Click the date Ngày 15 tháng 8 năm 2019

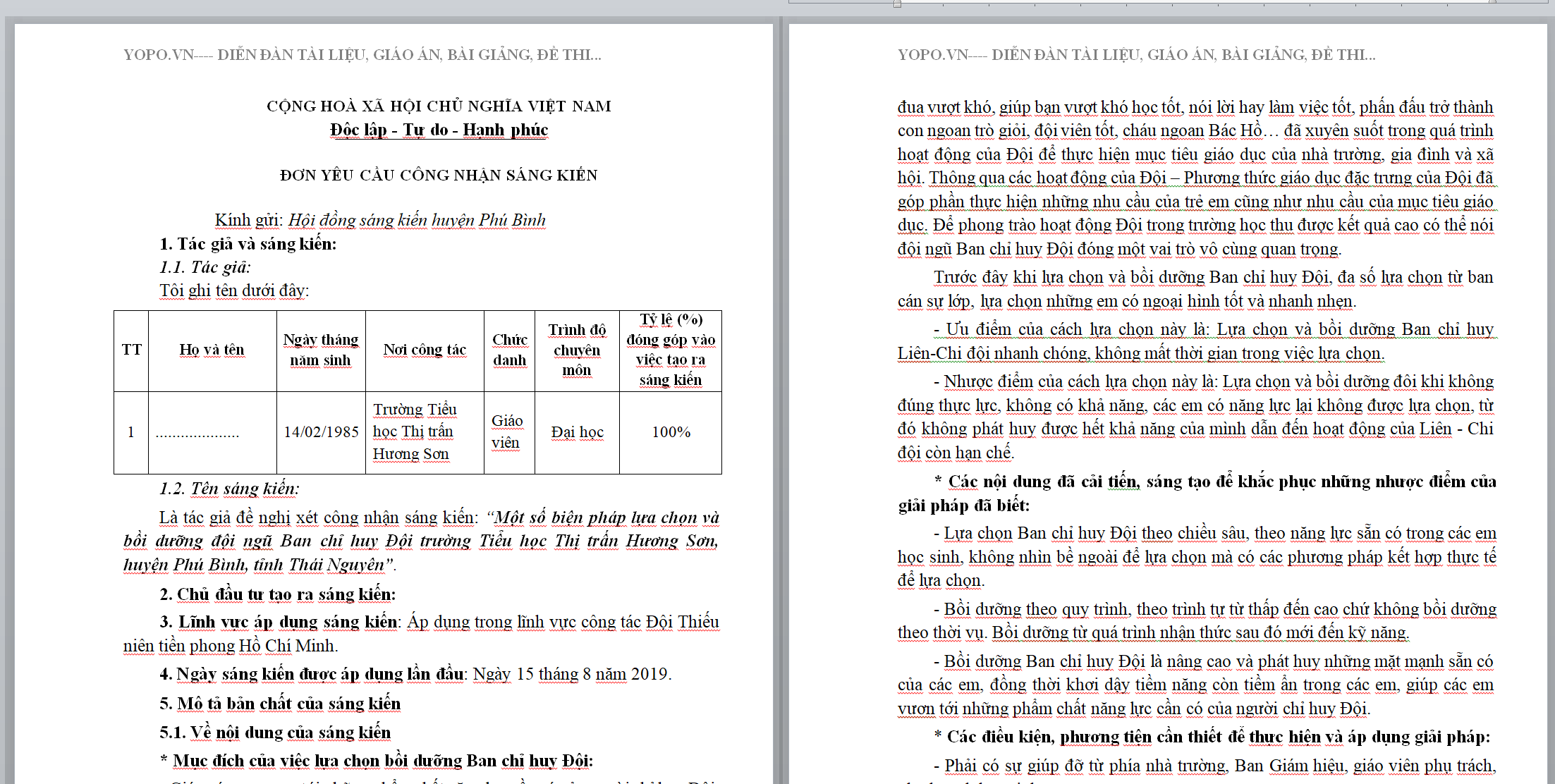click(572, 674)
